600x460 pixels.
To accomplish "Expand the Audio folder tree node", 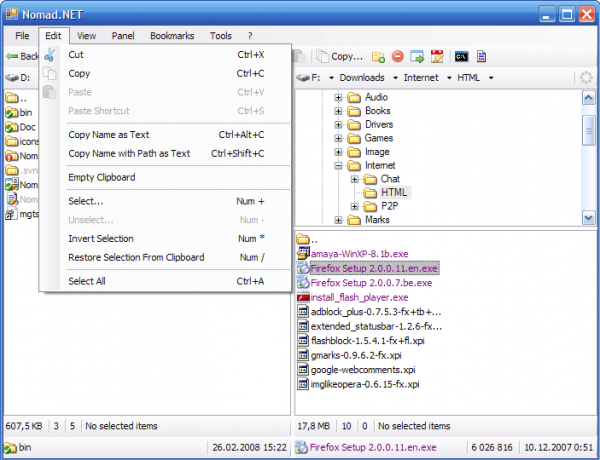I will click(x=339, y=97).
